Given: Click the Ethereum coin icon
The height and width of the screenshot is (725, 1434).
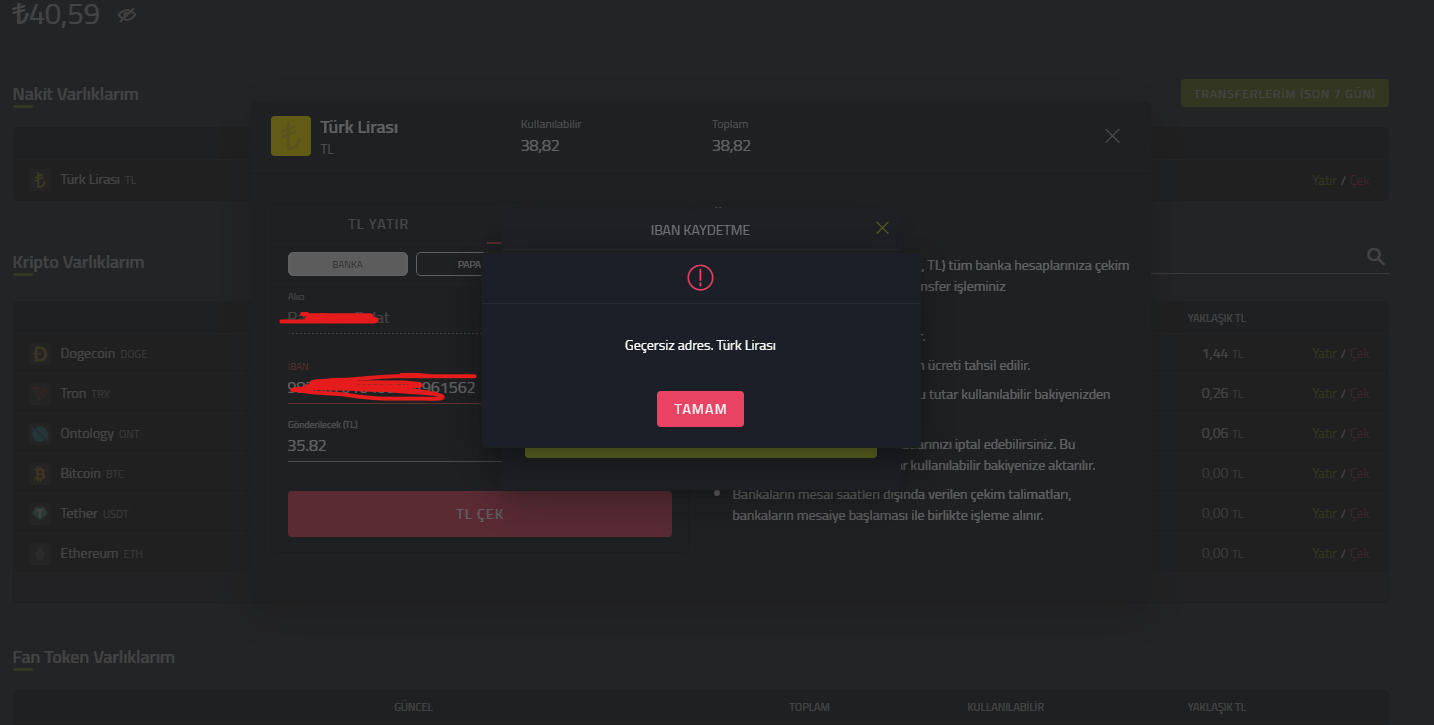Looking at the screenshot, I should [40, 553].
